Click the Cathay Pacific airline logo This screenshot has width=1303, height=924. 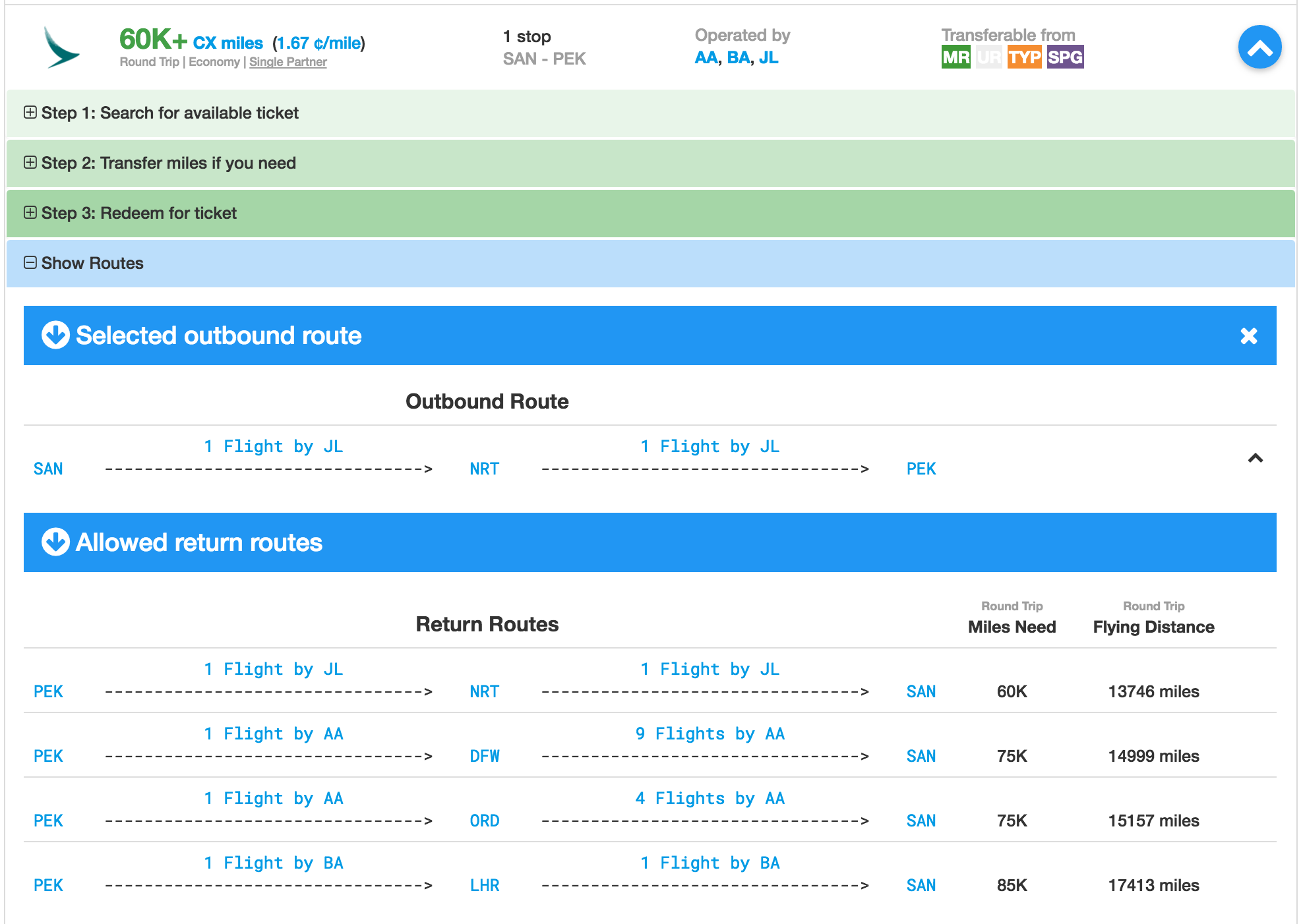61,47
